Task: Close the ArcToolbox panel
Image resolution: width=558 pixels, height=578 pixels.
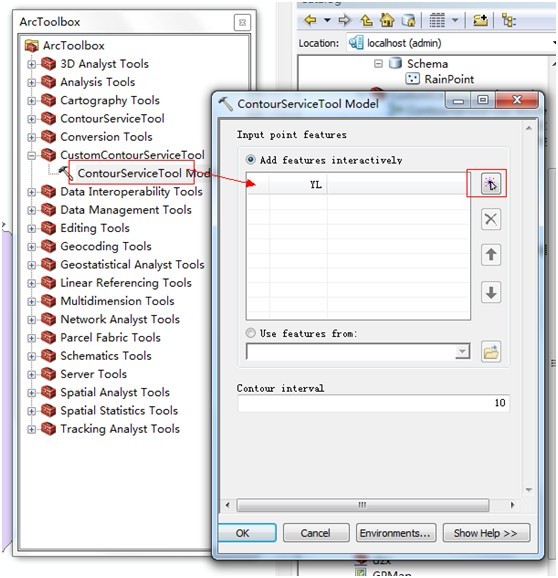Action: [x=243, y=22]
